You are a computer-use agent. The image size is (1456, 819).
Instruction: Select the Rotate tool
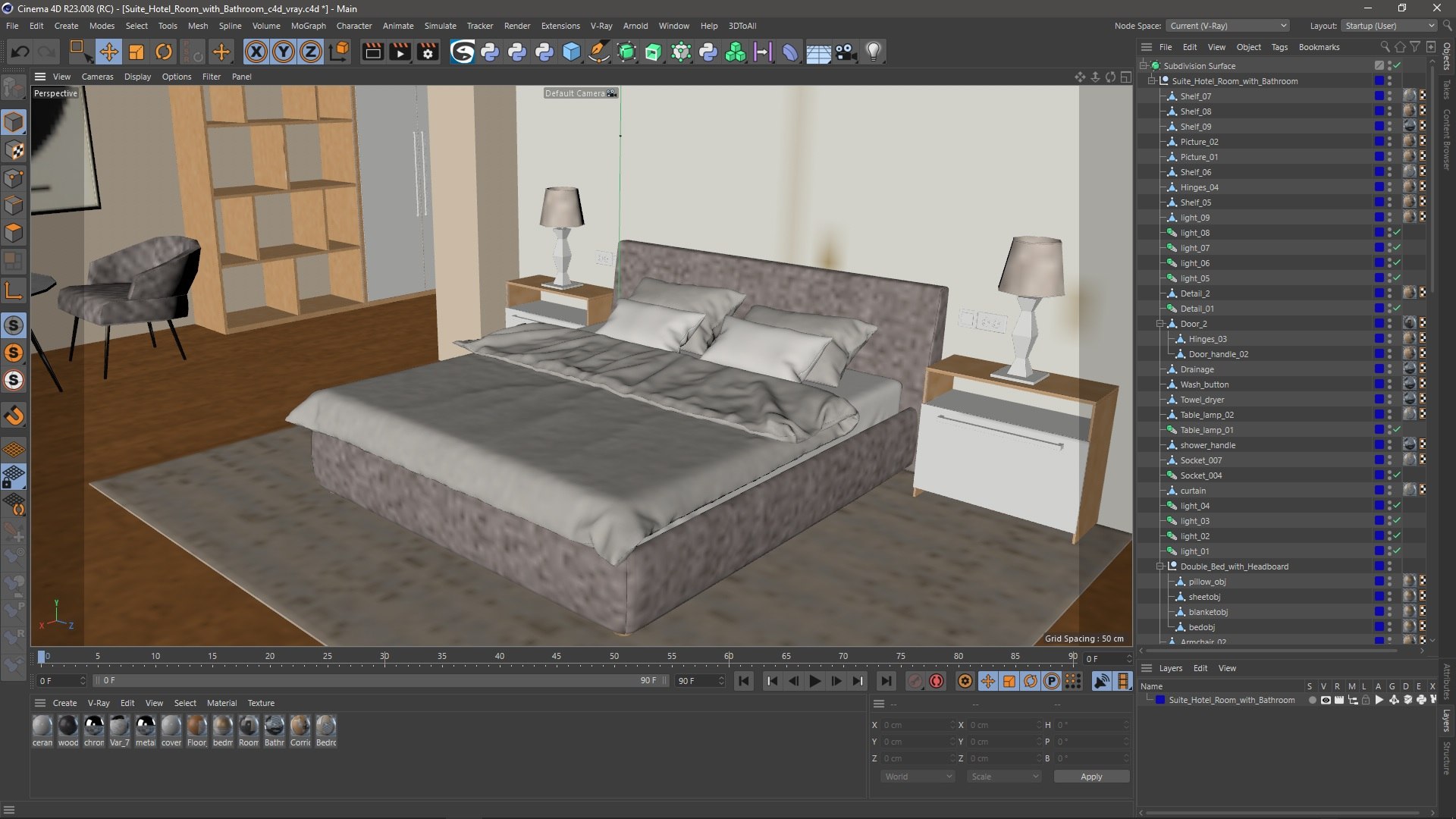click(x=164, y=52)
